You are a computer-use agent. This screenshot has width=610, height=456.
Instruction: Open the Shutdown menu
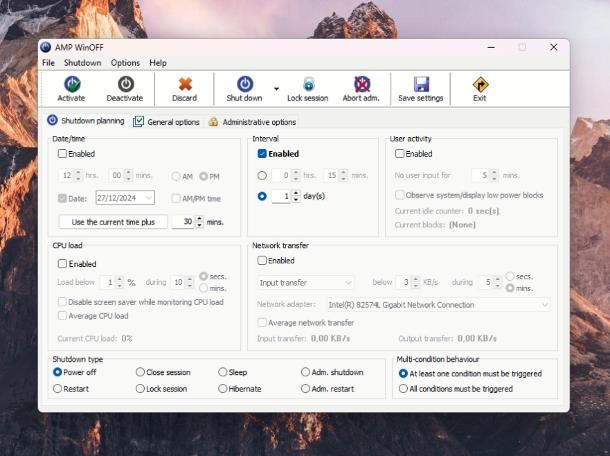82,63
